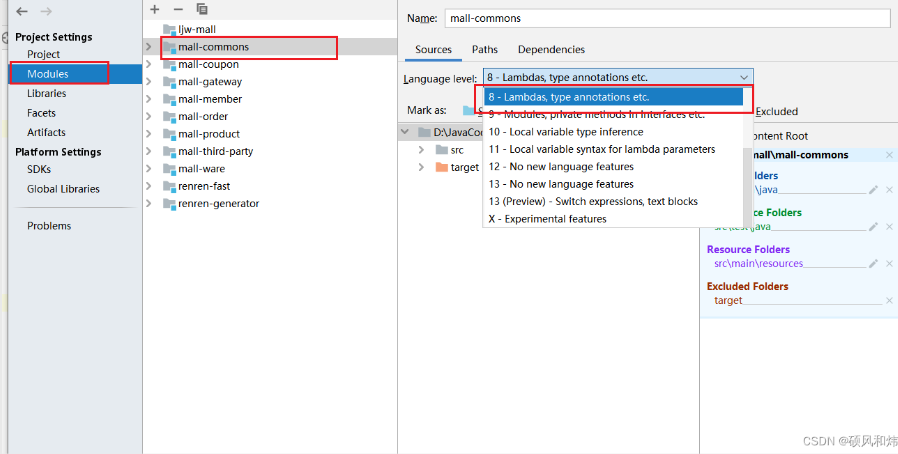Open Libraries in Project Settings

click(x=47, y=93)
